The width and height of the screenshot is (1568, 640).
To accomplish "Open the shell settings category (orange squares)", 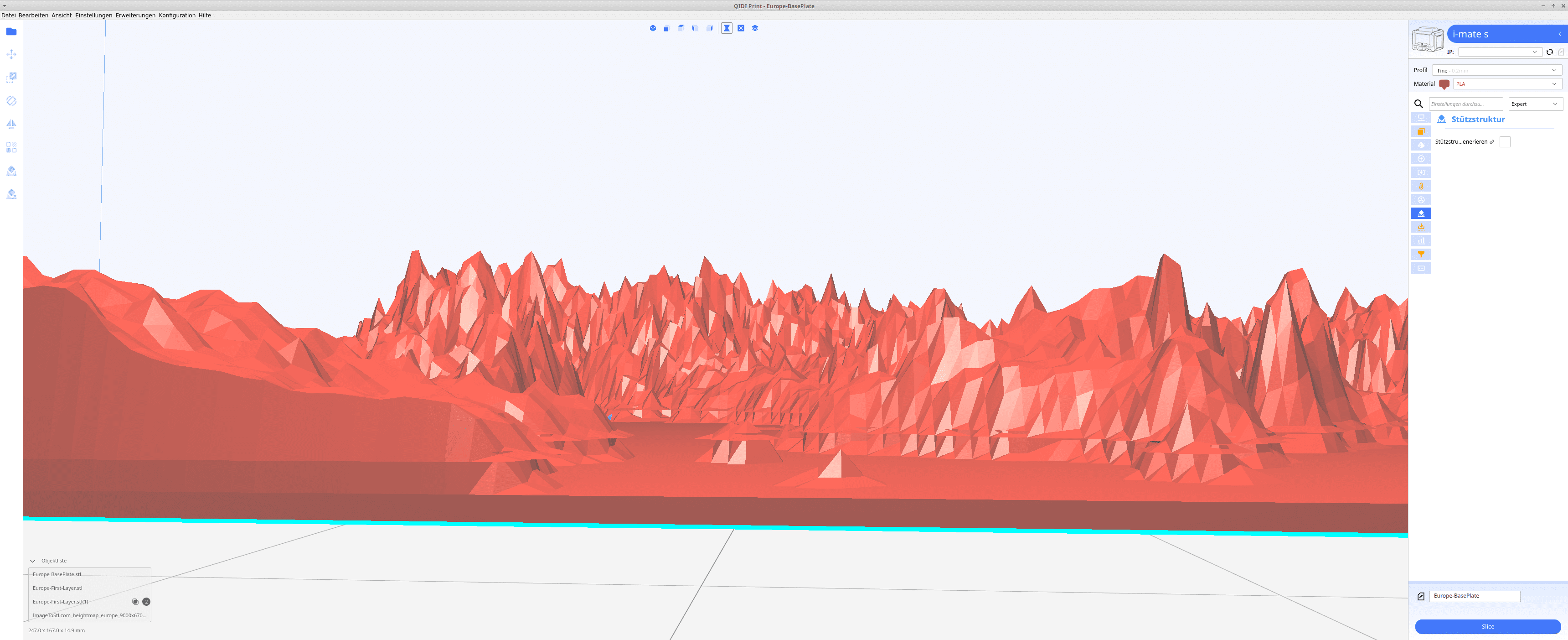I will point(1421,131).
